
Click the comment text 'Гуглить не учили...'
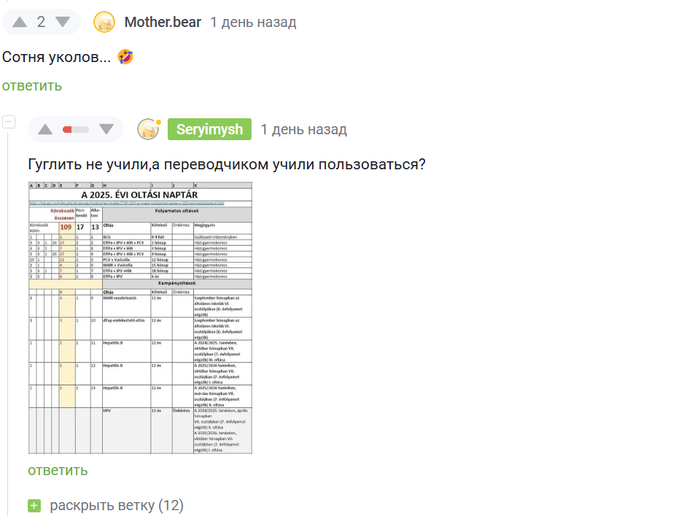[x=226, y=164]
